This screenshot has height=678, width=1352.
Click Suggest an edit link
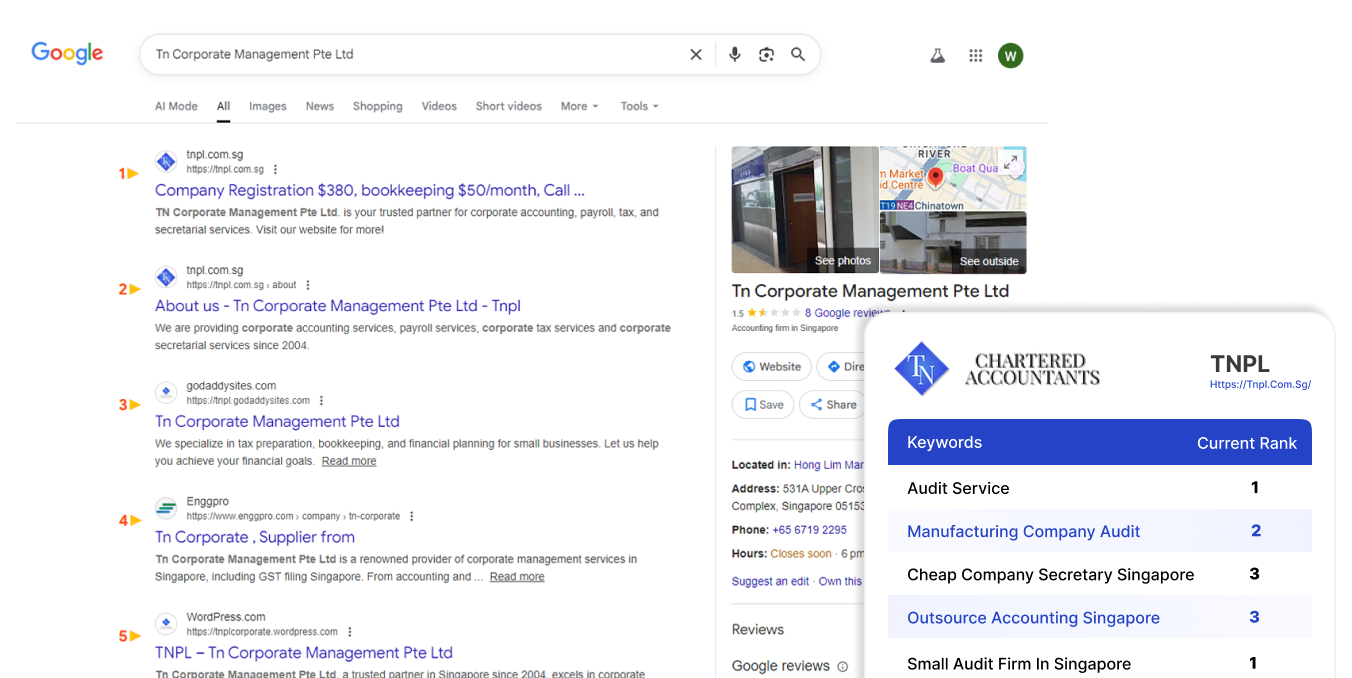[x=770, y=581]
